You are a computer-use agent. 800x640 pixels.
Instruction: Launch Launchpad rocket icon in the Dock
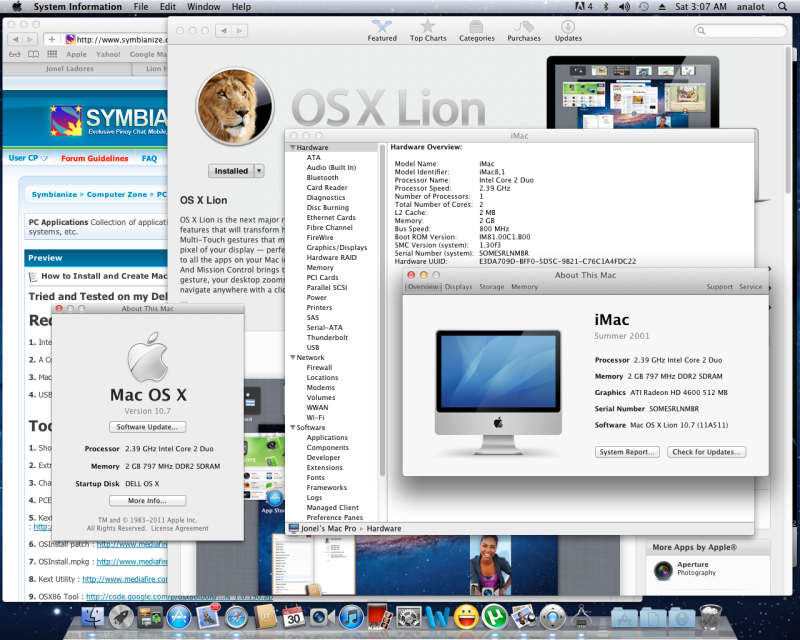[x=121, y=618]
